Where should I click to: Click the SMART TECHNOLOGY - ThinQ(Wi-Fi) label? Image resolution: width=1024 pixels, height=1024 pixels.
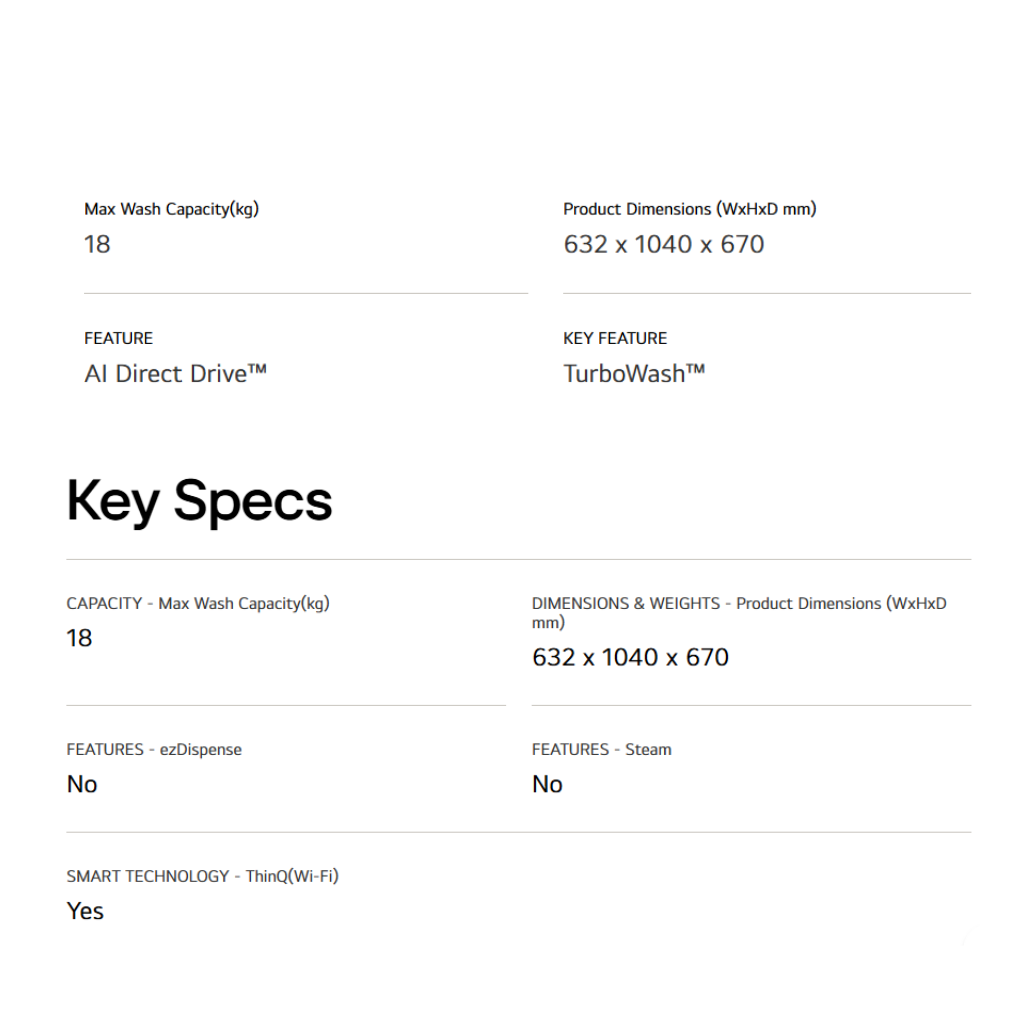click(x=202, y=876)
